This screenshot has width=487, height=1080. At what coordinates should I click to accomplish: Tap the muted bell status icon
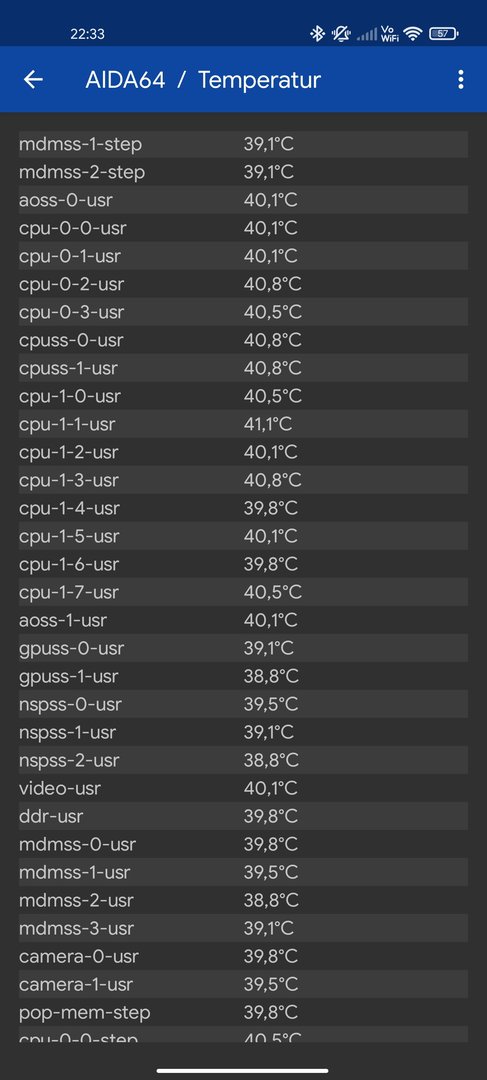point(340,34)
